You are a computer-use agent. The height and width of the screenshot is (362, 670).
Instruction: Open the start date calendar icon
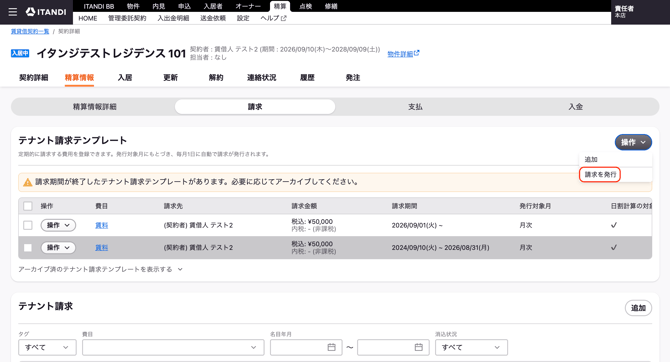331,347
